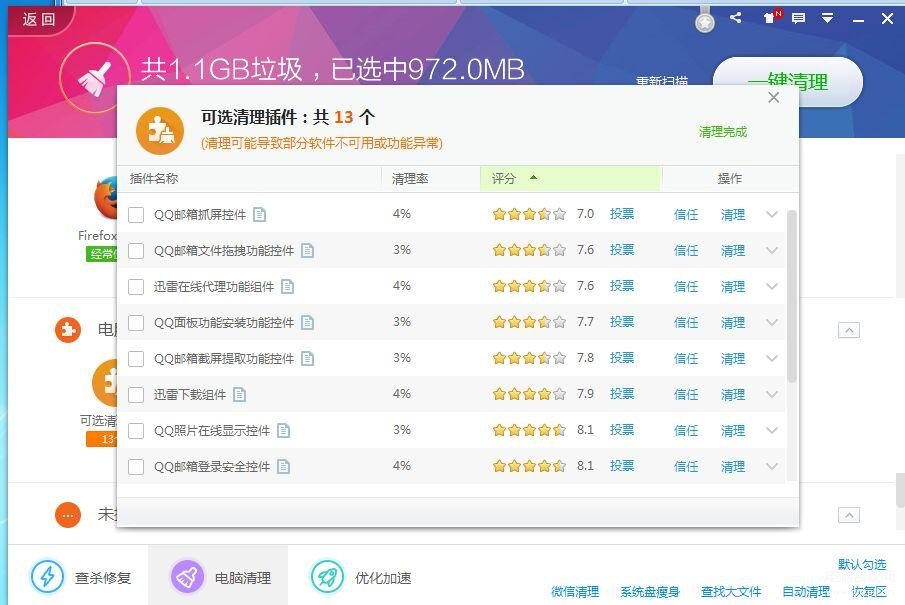Open details icon next to QQ邮箱登录安全控件
This screenshot has height=605, width=905.
pos(283,466)
